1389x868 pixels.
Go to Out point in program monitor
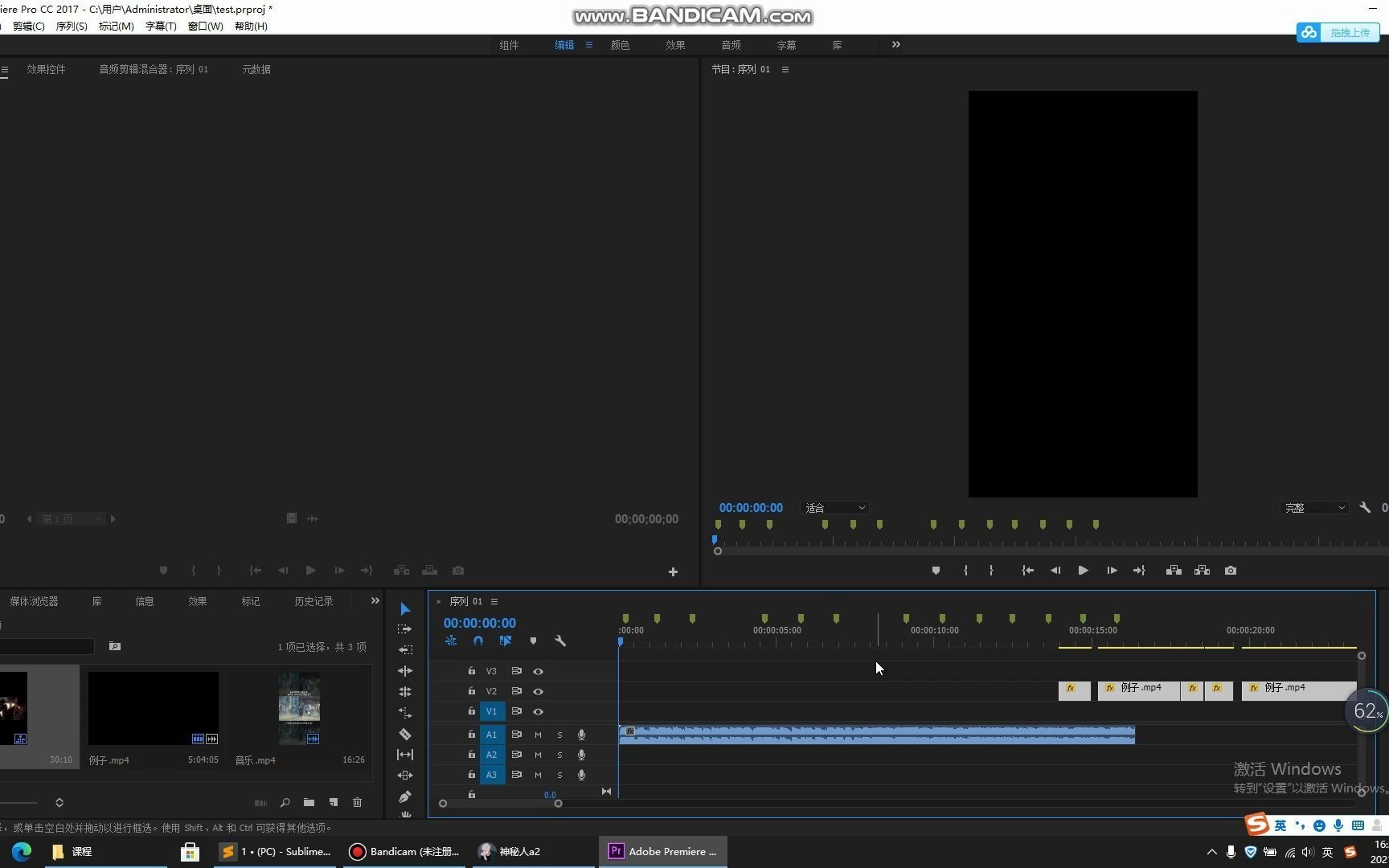click(x=1139, y=571)
